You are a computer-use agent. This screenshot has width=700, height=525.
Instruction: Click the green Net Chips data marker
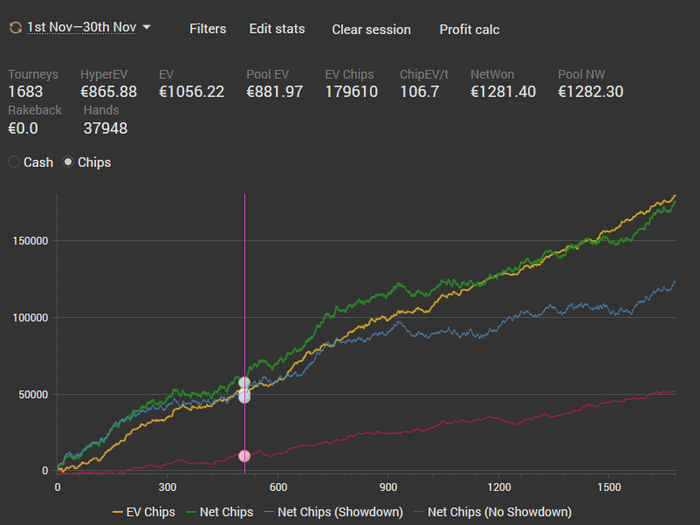244,383
